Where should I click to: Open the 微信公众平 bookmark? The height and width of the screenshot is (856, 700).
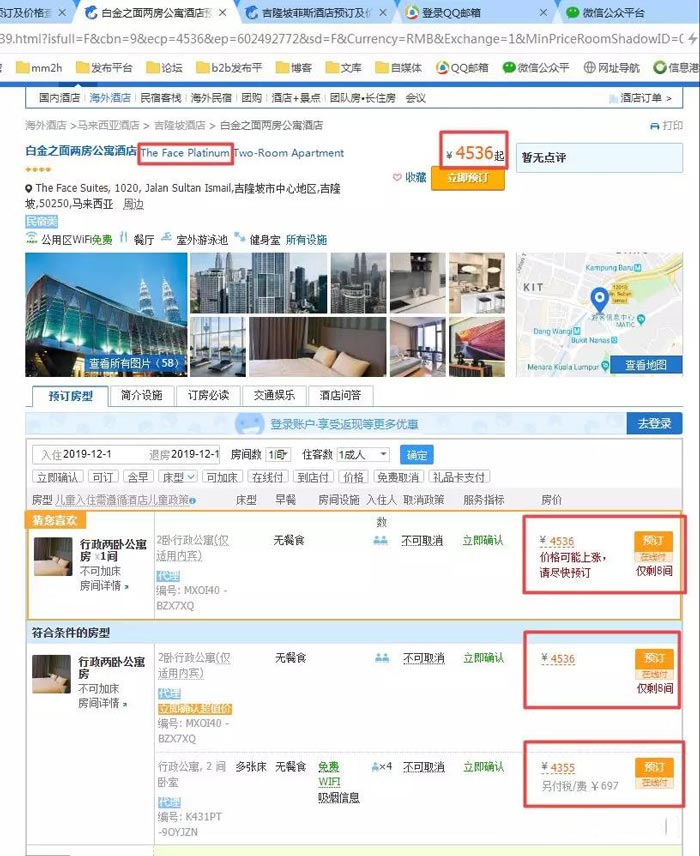click(x=536, y=68)
